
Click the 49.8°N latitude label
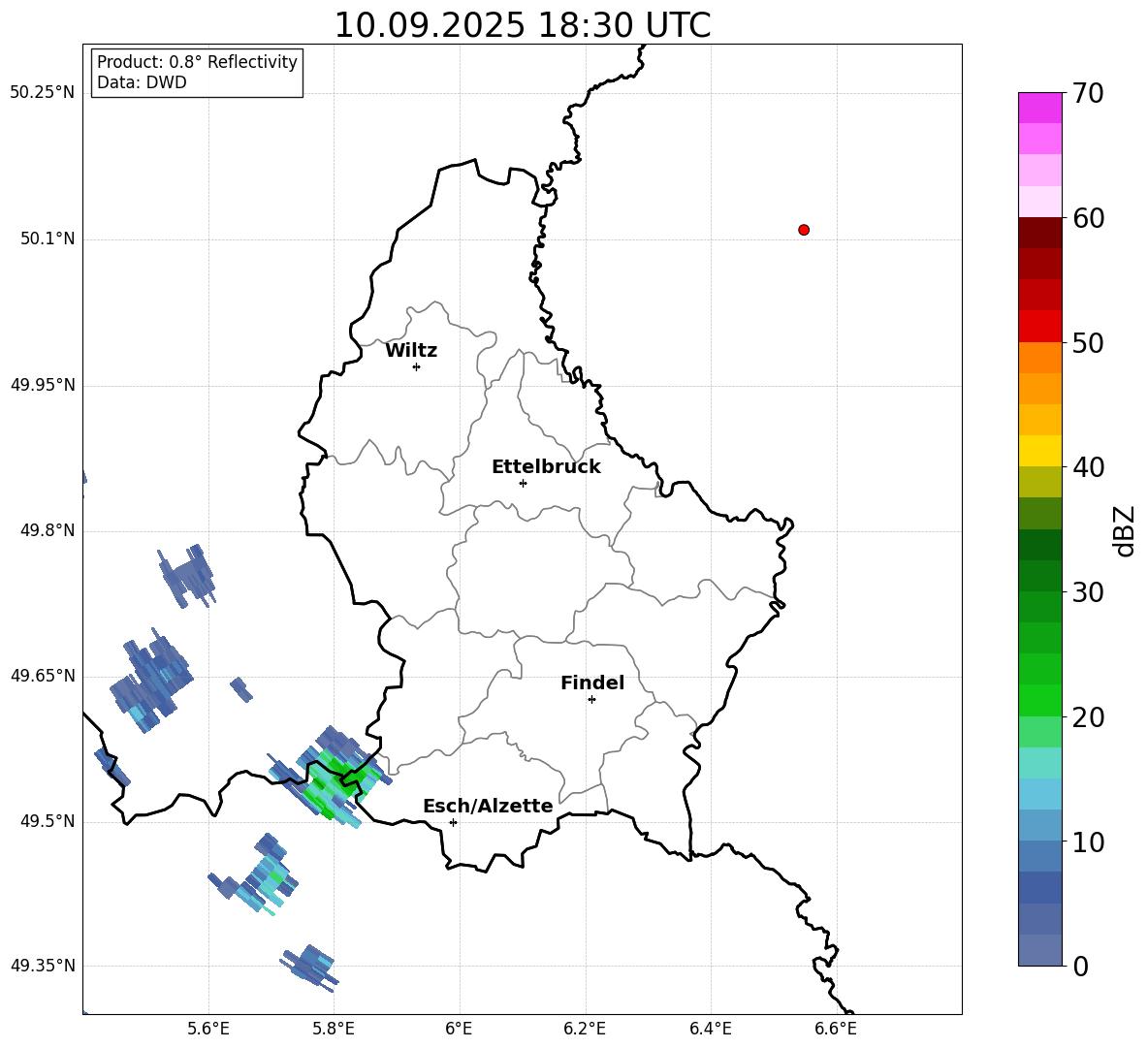click(x=48, y=530)
